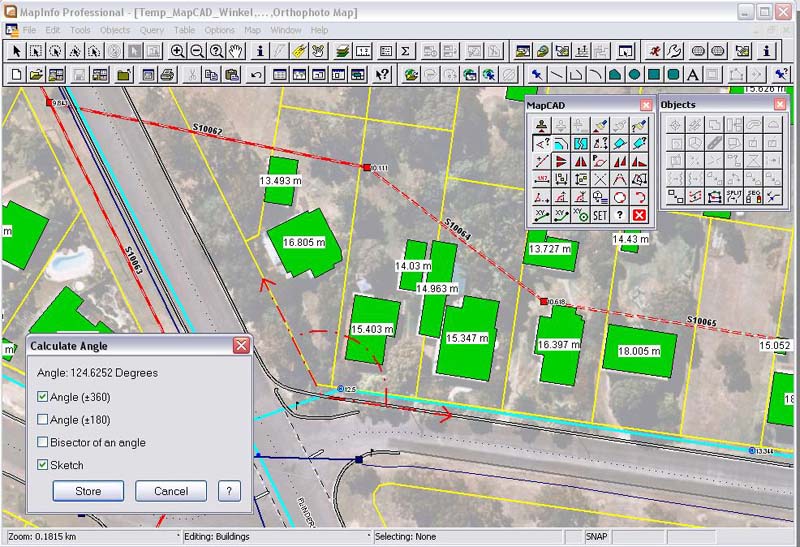Activate the Zoom-in magnifier tool
Image resolution: width=800 pixels, height=547 pixels.
pyautogui.click(x=177, y=51)
